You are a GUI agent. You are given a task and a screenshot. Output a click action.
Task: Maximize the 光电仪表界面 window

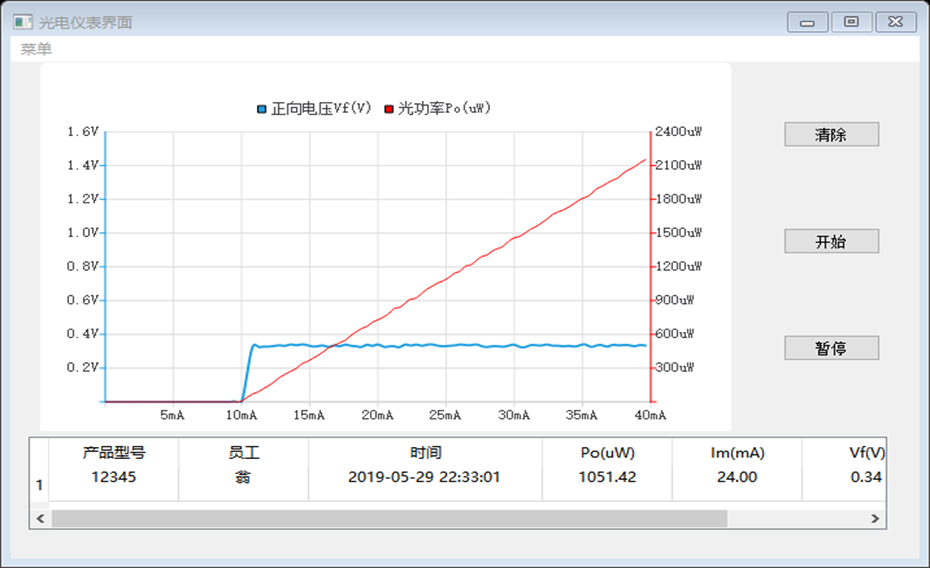851,22
